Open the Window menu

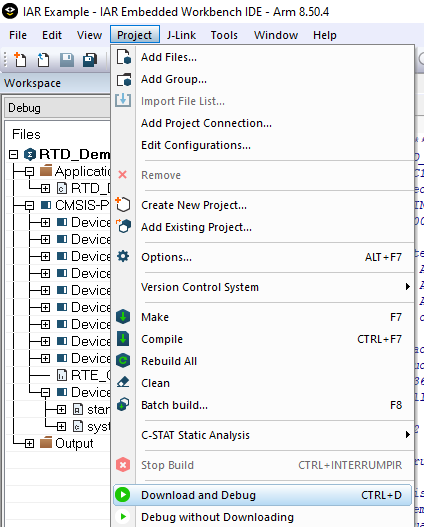click(276, 35)
